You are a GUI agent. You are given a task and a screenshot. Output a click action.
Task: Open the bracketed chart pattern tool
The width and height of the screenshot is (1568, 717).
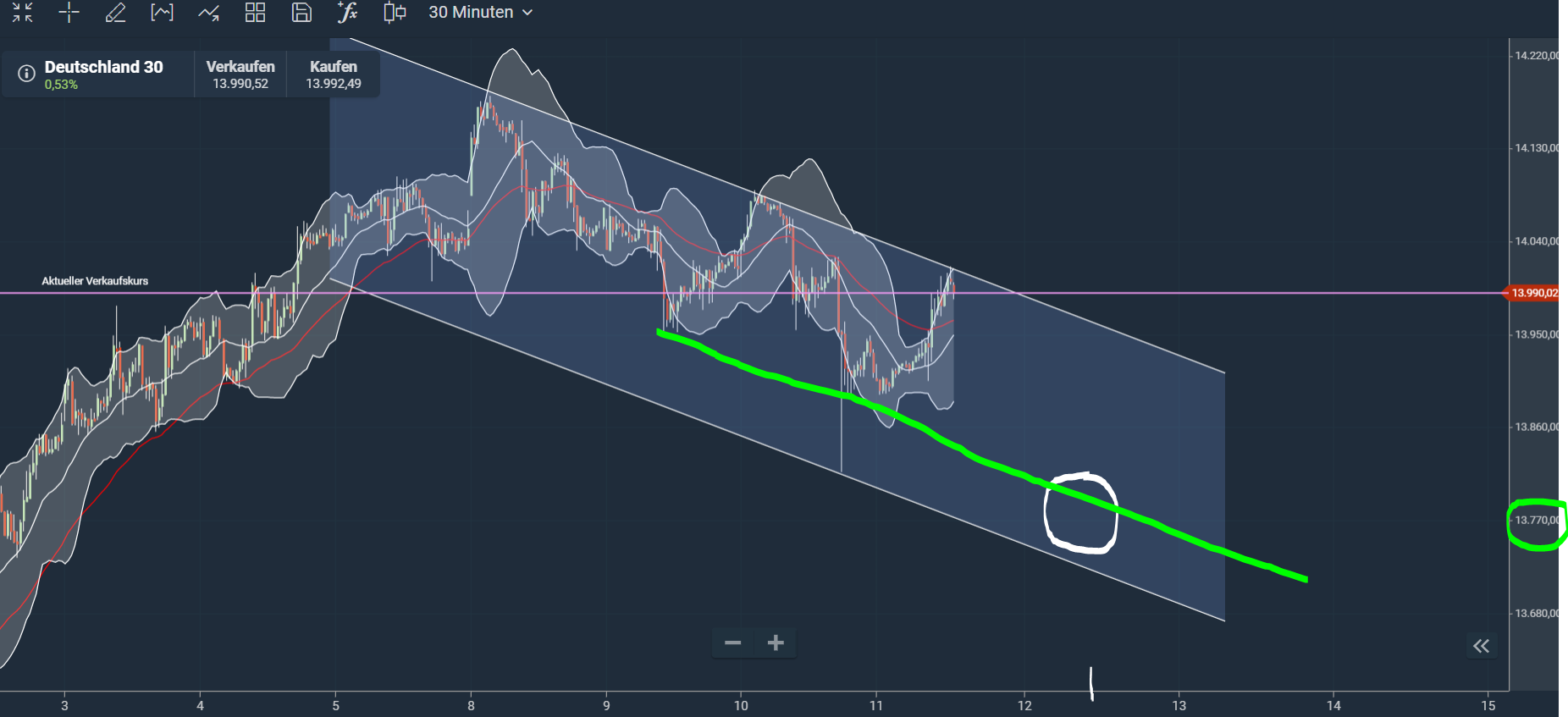[162, 12]
